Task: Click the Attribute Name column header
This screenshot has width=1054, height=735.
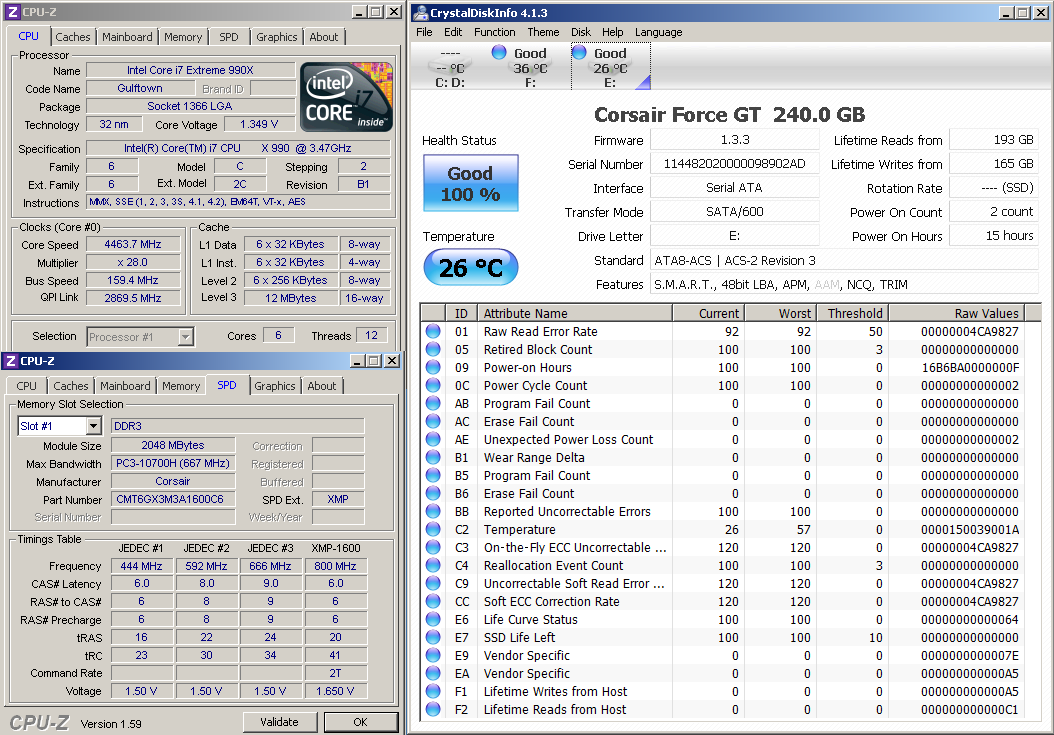Action: coord(575,313)
